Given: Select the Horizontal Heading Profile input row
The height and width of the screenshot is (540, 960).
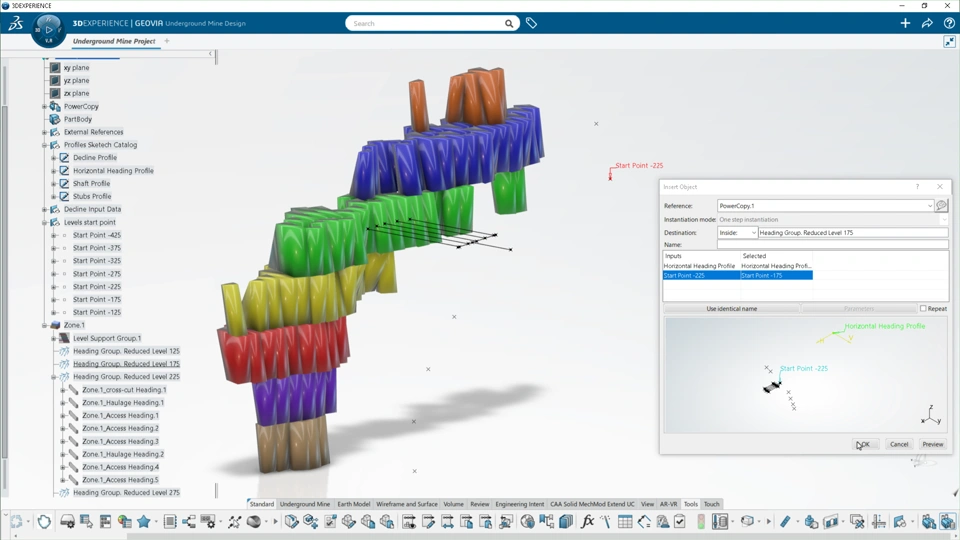Looking at the screenshot, I should (x=738, y=266).
